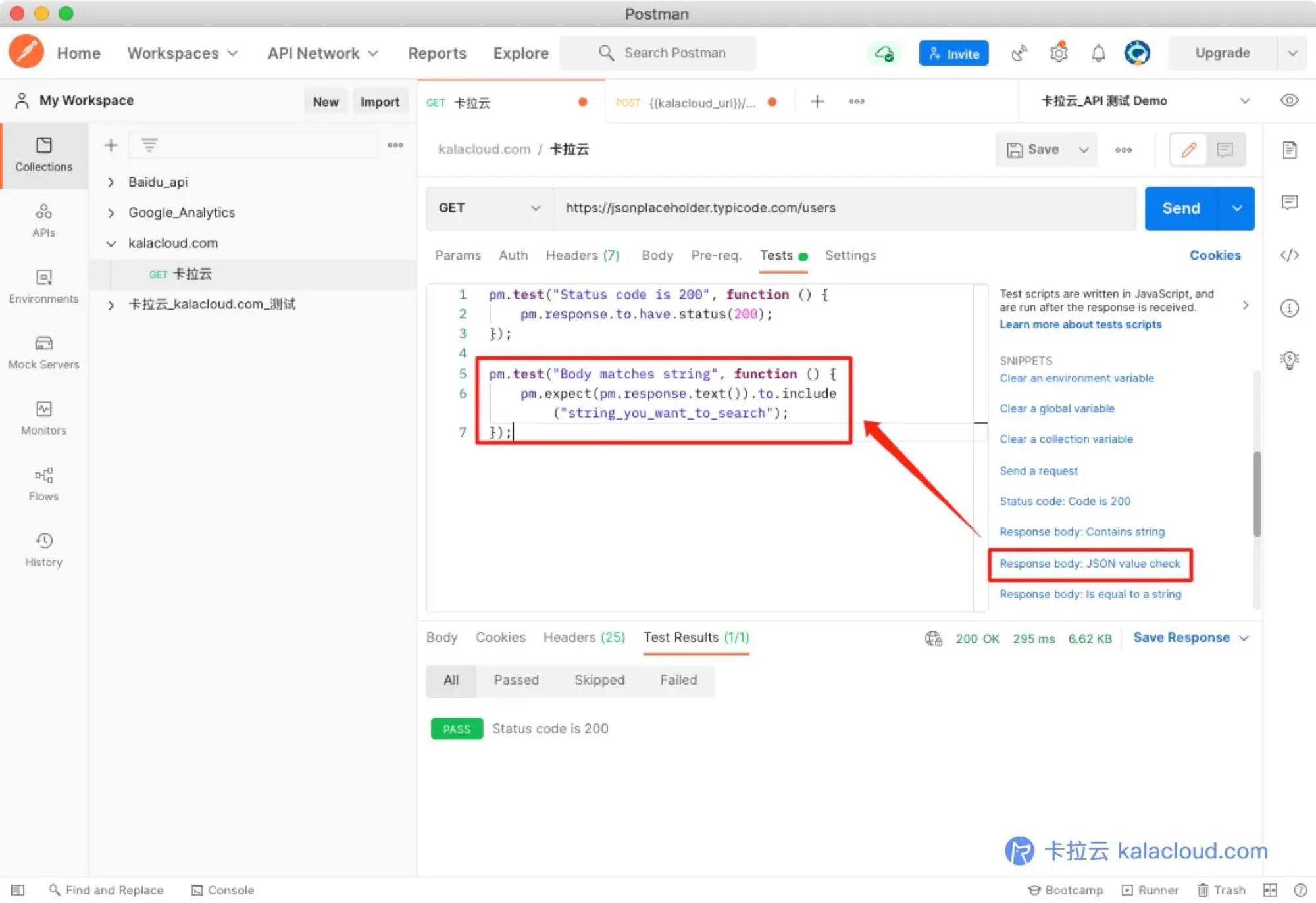Collapse the kalacloud.com collection

[111, 243]
